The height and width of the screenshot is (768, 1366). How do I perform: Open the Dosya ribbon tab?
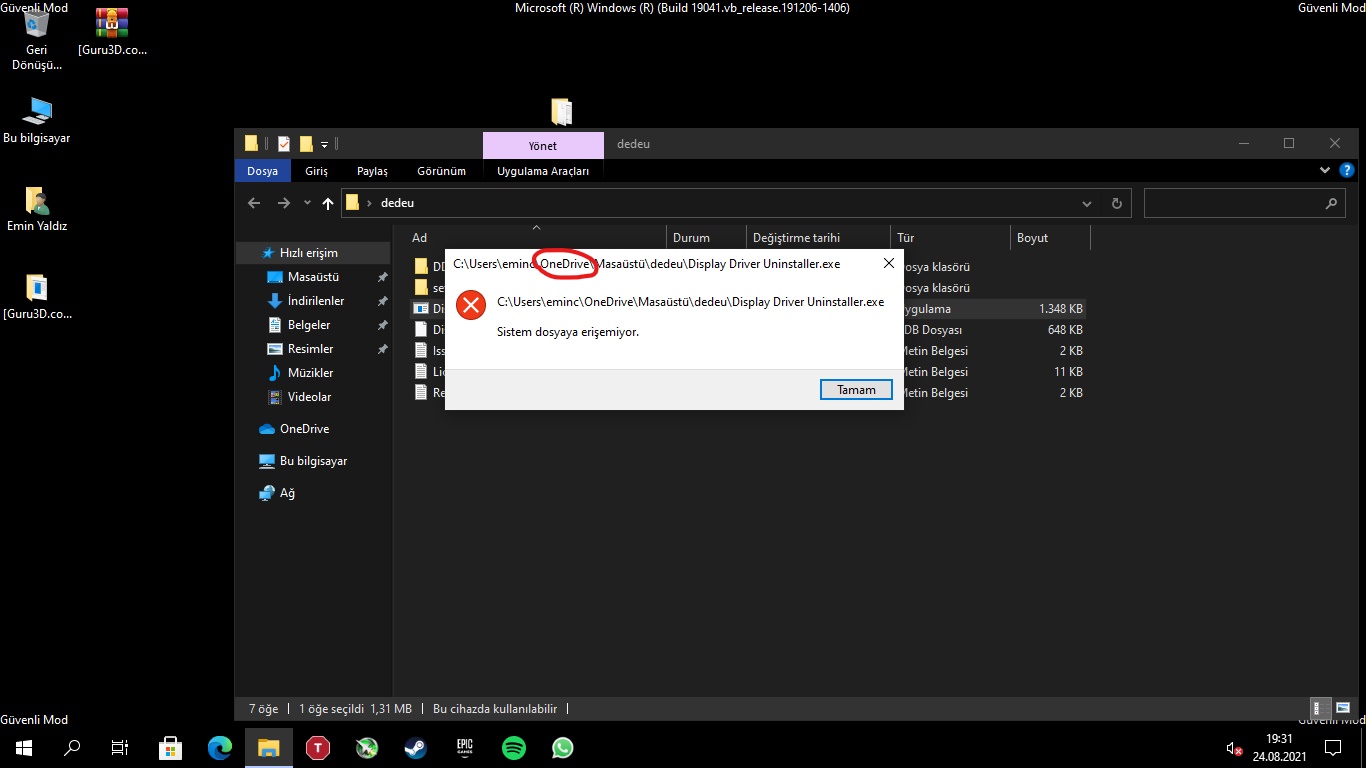click(262, 171)
